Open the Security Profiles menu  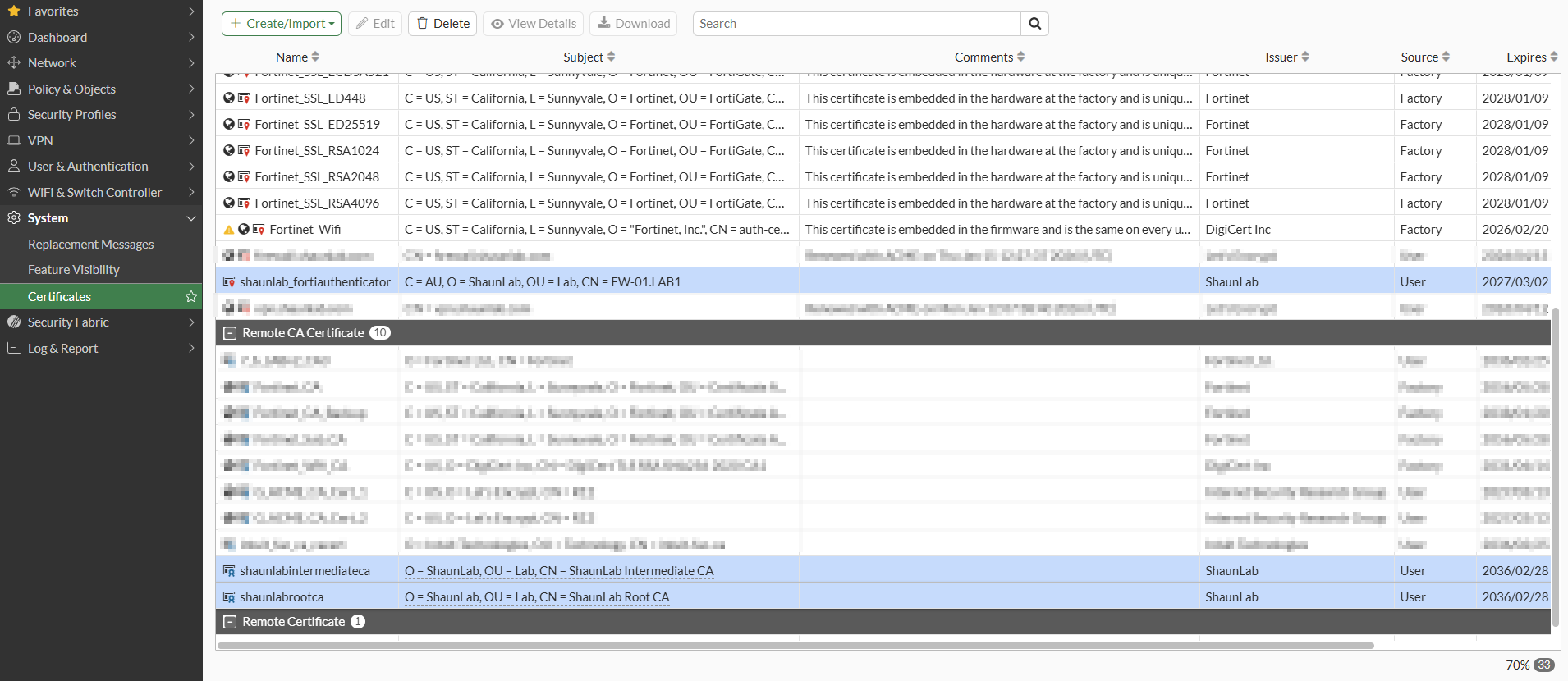pos(101,115)
